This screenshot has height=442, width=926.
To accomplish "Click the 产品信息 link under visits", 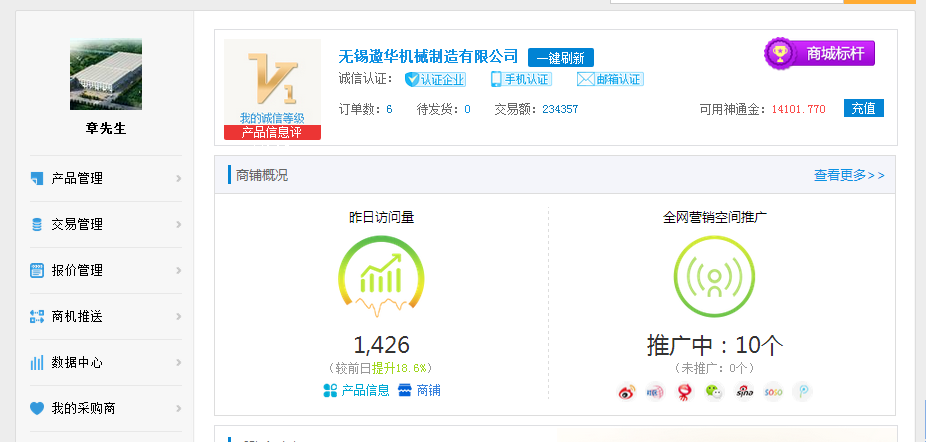I will point(365,391).
